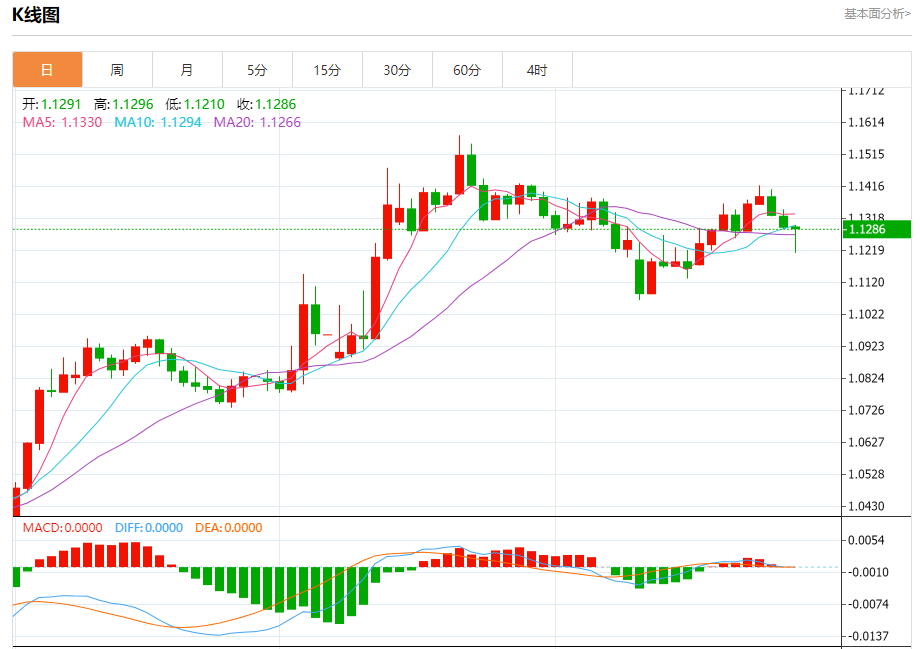The image size is (920, 649).
Task: Click the -0.0074 MACD axis label
Action: (x=866, y=604)
